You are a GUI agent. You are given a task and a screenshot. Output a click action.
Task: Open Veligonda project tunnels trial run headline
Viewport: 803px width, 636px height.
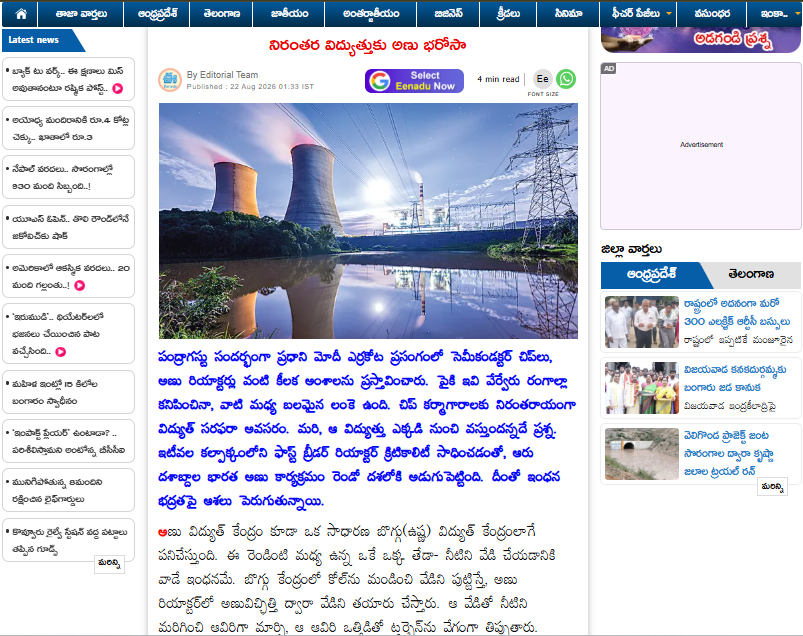click(729, 453)
